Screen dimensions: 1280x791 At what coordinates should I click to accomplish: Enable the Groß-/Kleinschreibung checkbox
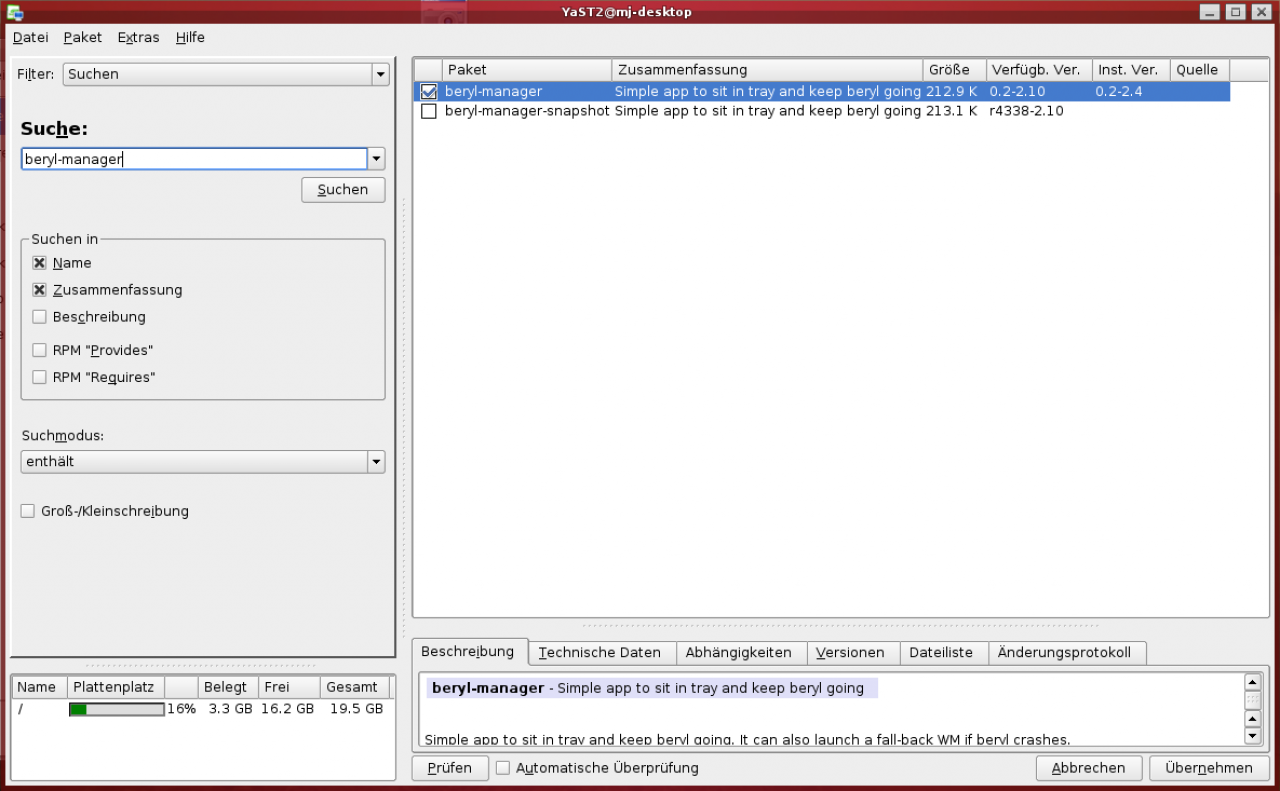pos(28,511)
